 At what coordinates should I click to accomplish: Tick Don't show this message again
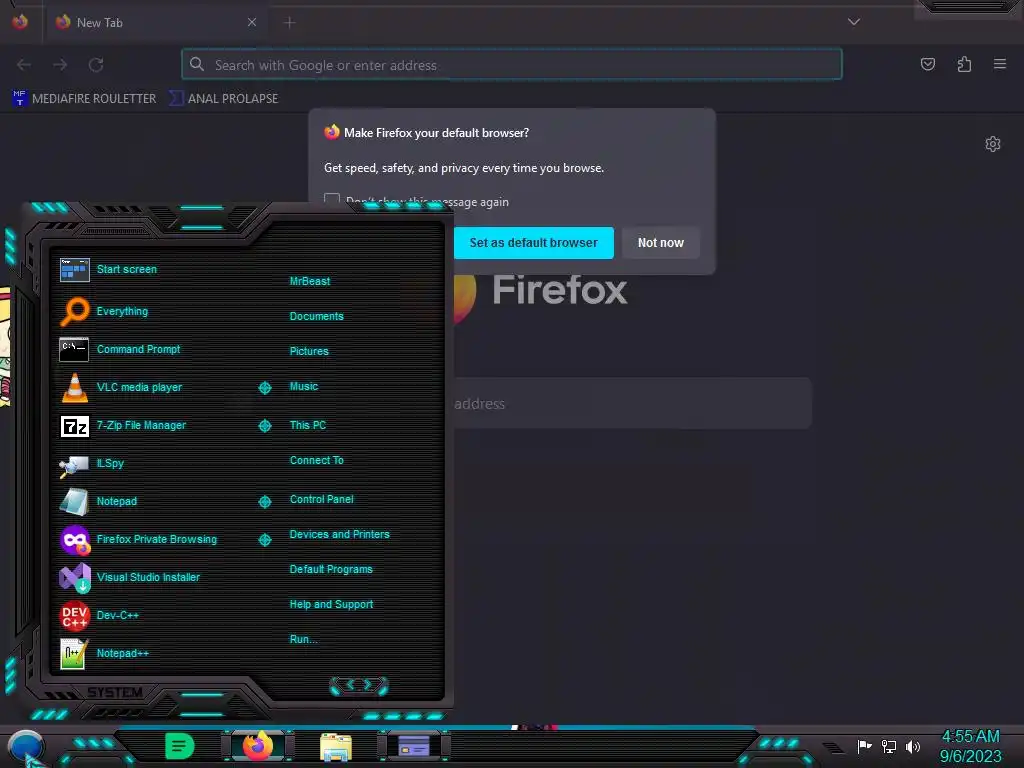click(332, 199)
